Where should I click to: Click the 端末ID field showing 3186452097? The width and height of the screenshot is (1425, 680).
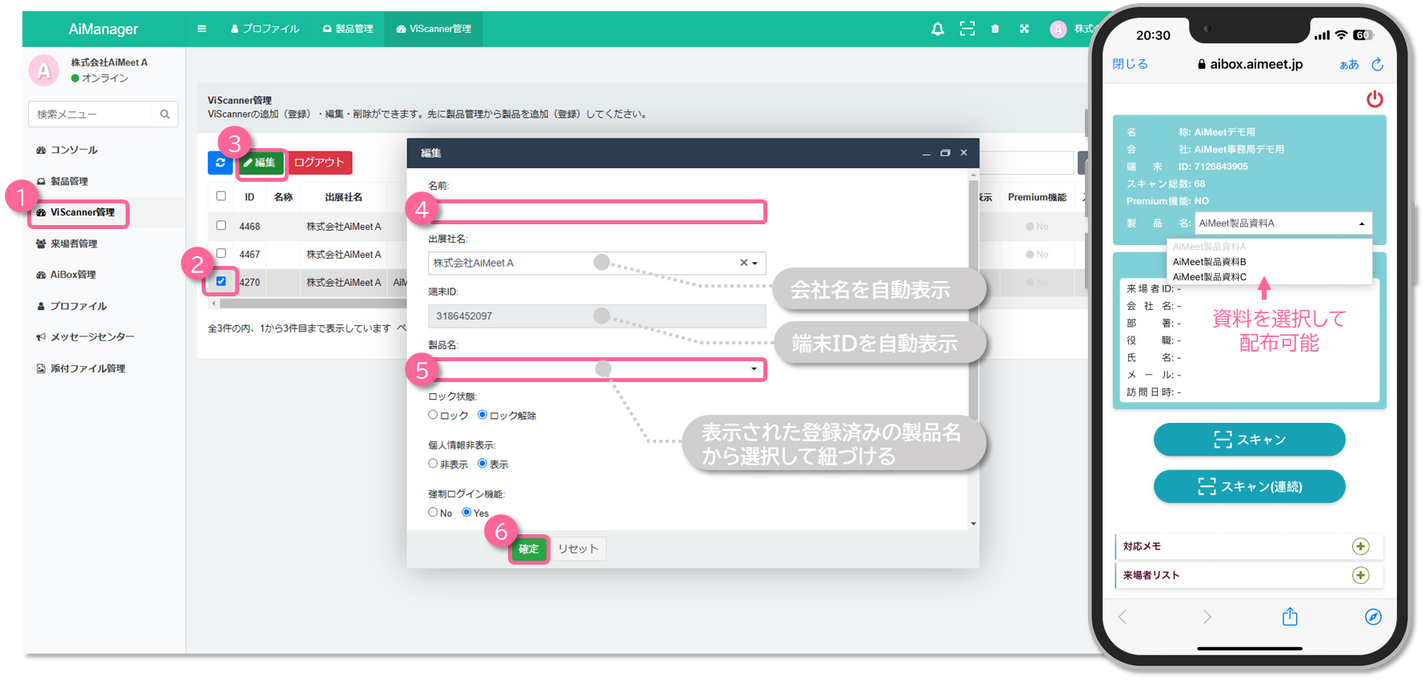click(x=597, y=316)
